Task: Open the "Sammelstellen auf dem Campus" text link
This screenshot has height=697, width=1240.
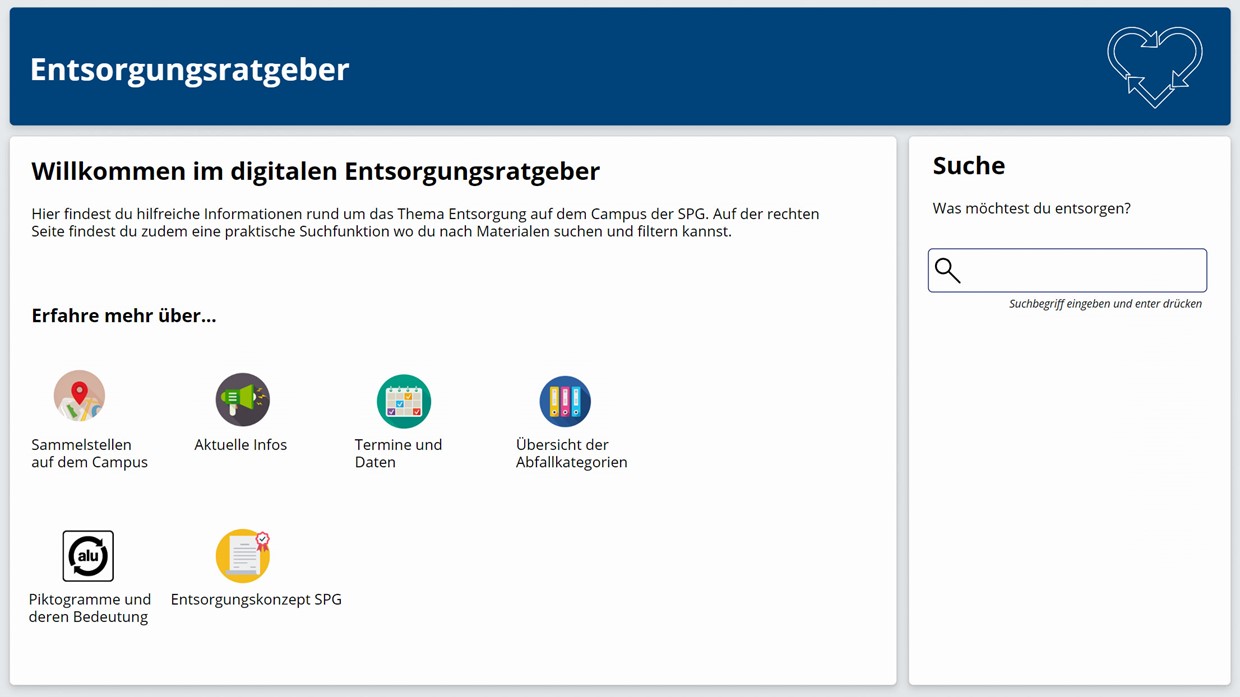Action: point(89,453)
